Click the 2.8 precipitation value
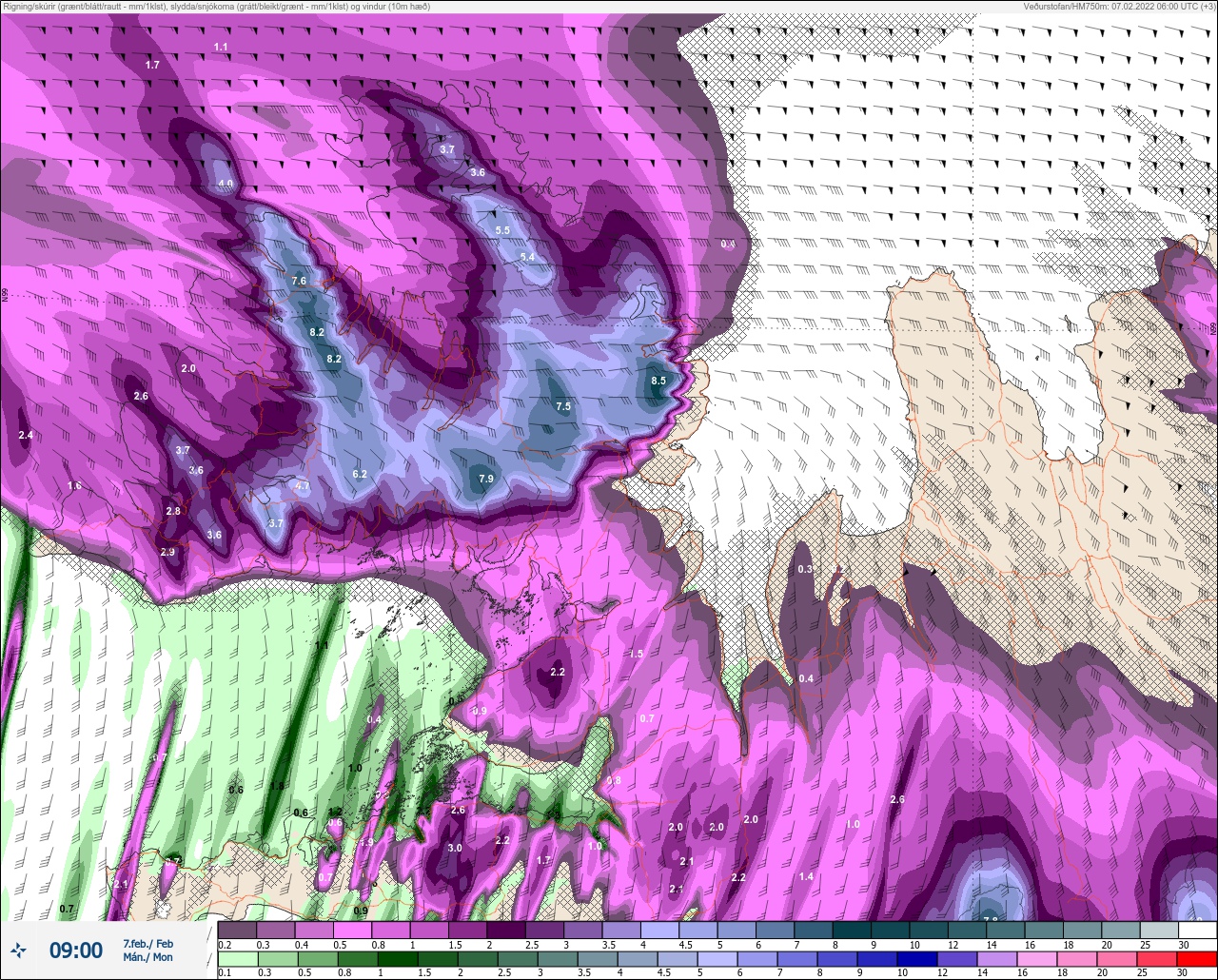The image size is (1218, 980). 173,511
